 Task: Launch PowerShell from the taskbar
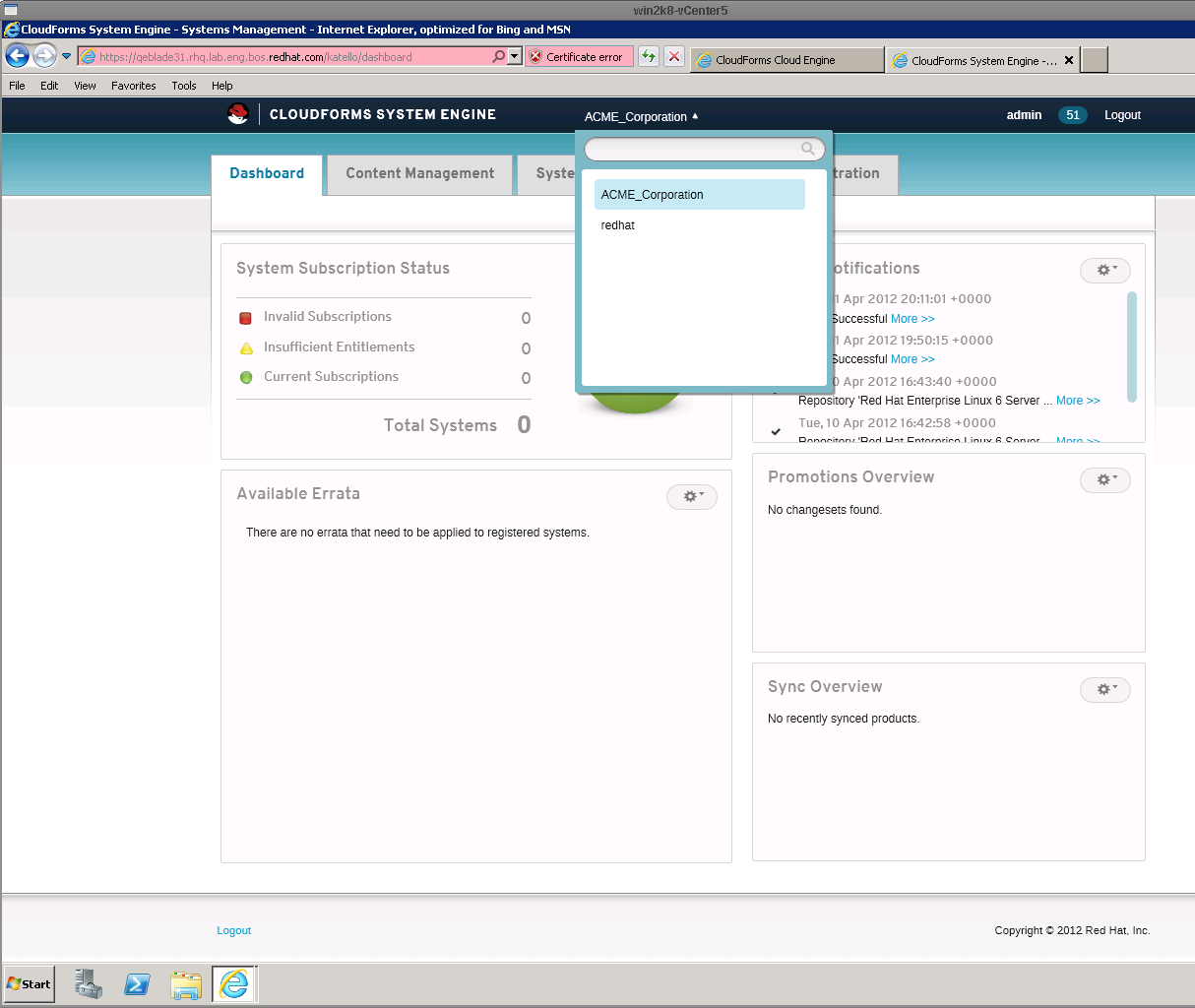tap(137, 983)
